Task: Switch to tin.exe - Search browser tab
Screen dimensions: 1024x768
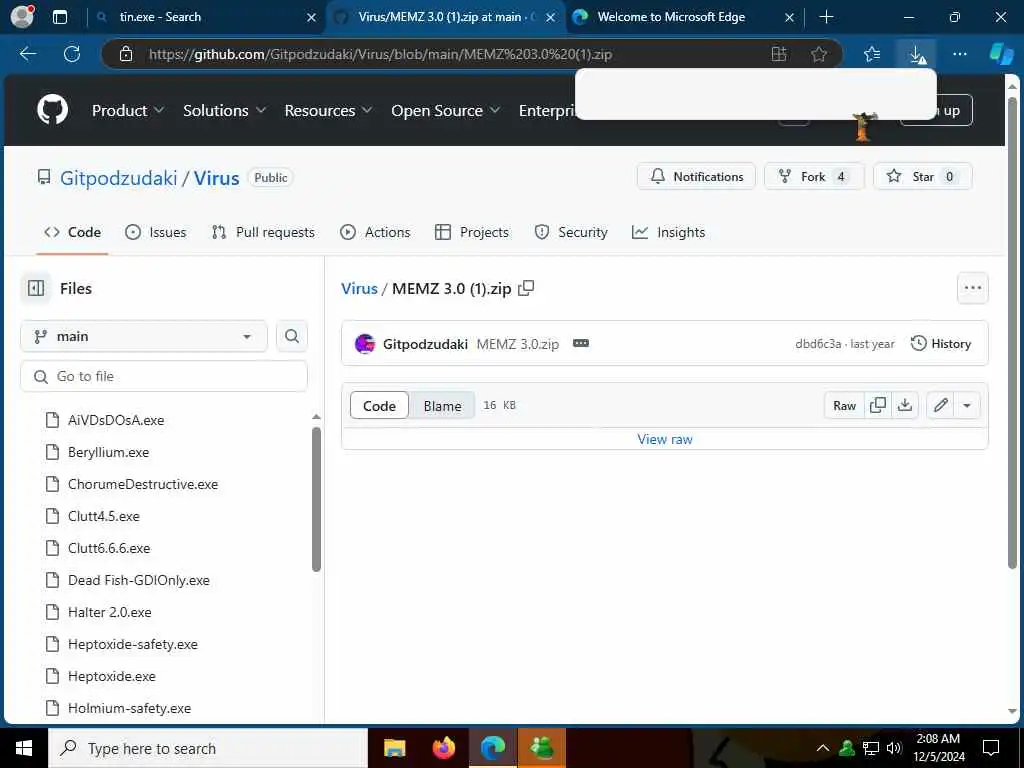Action: tap(206, 17)
